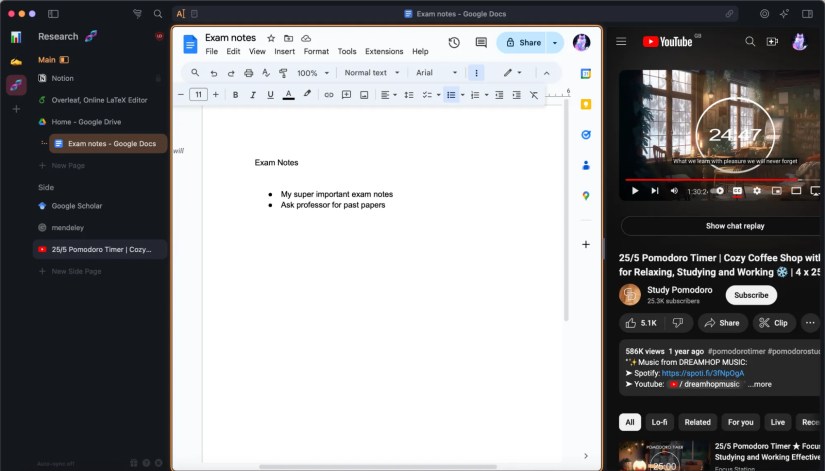Open the text color picker
The height and width of the screenshot is (471, 825).
coord(288,95)
